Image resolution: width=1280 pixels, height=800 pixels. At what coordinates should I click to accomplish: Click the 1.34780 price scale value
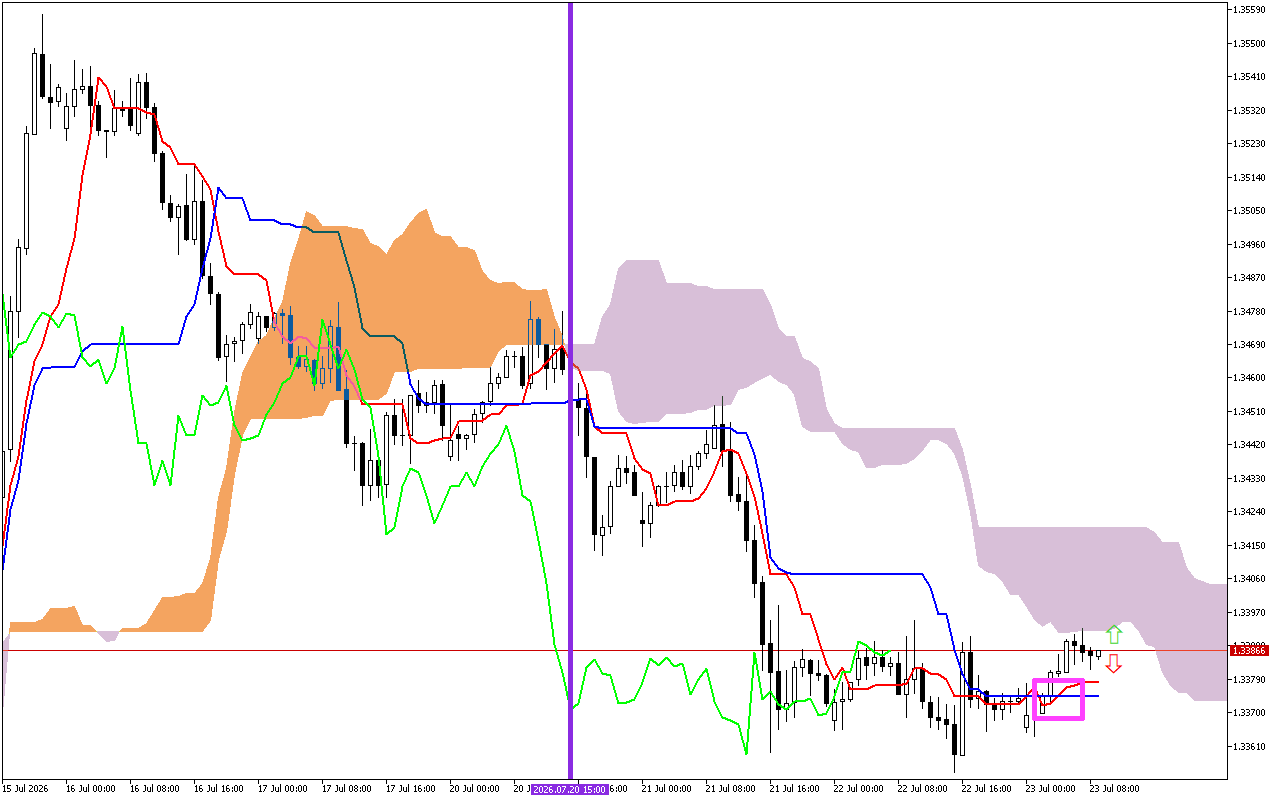[1251, 312]
